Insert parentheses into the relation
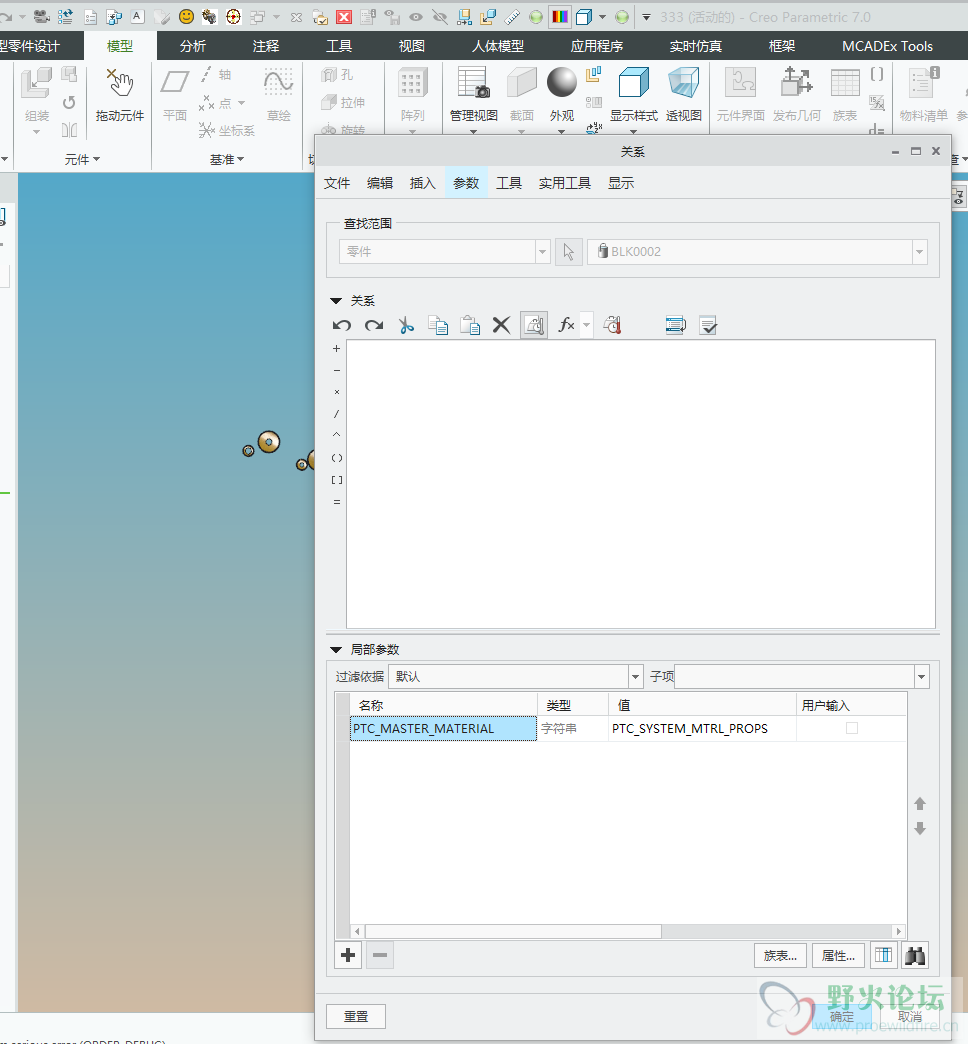968x1044 pixels. click(337, 458)
